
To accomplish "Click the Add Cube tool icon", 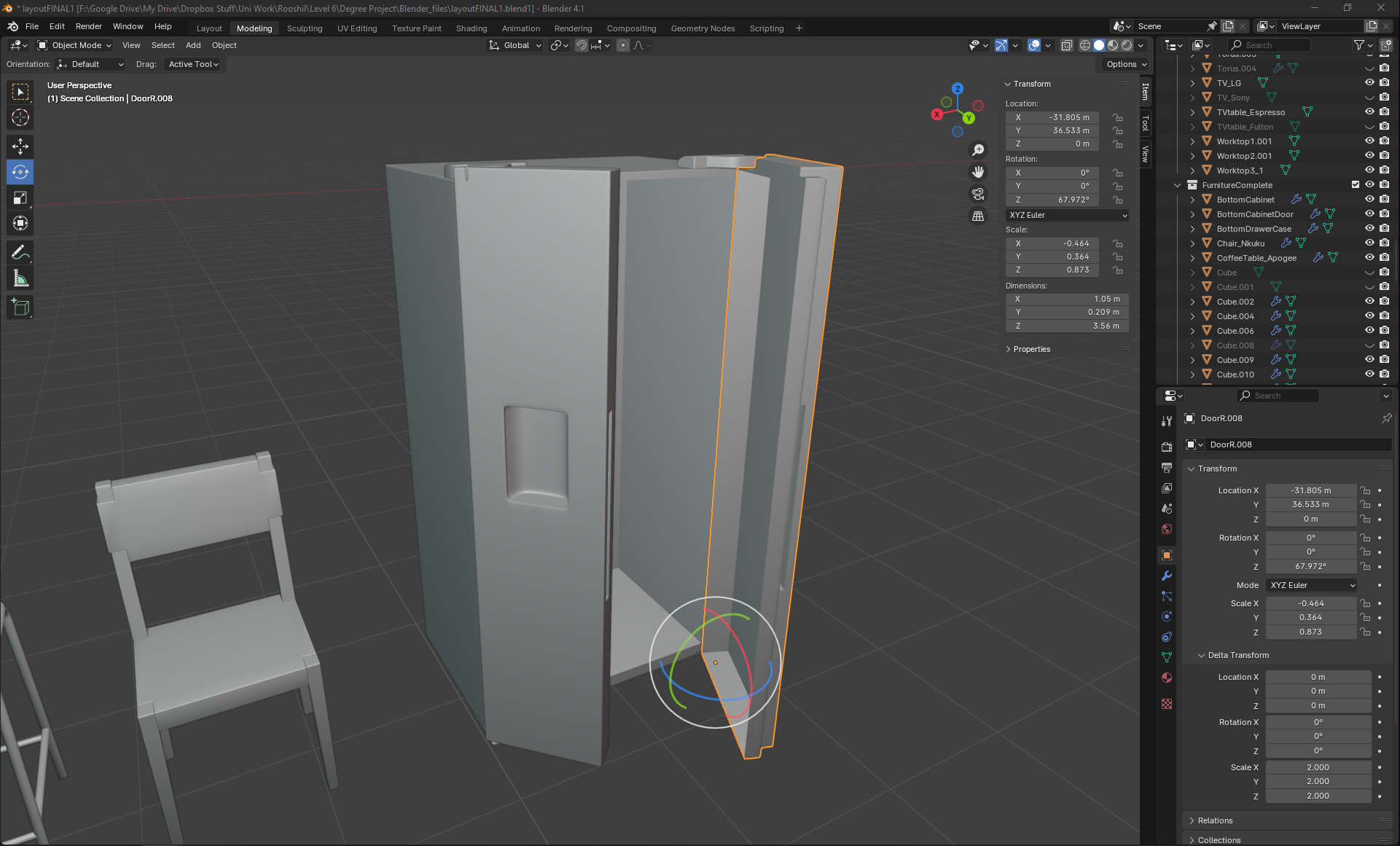I will click(20, 308).
